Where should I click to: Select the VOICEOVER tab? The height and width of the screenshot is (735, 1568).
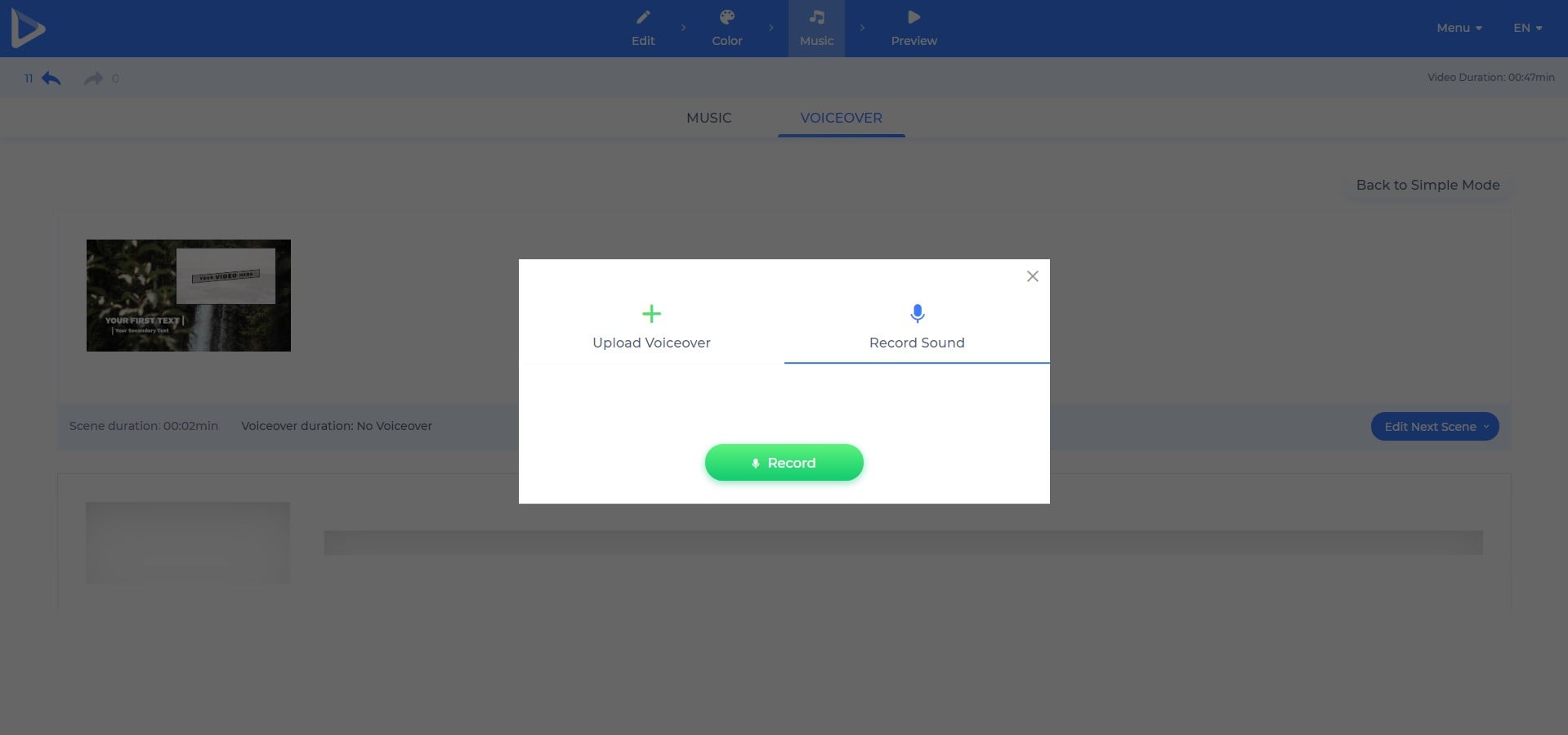(x=841, y=118)
